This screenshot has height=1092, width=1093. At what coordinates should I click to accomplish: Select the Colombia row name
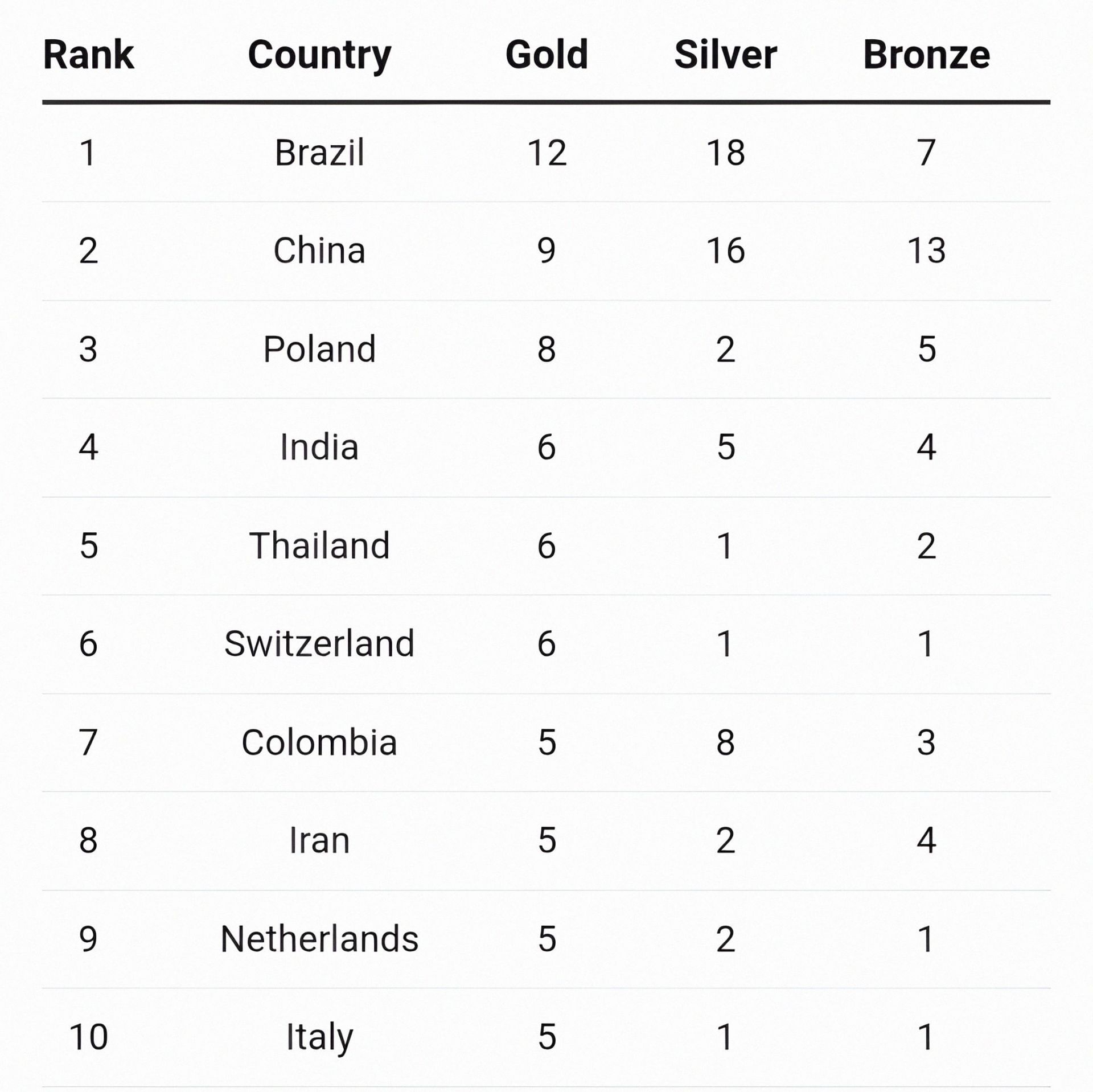tap(319, 742)
